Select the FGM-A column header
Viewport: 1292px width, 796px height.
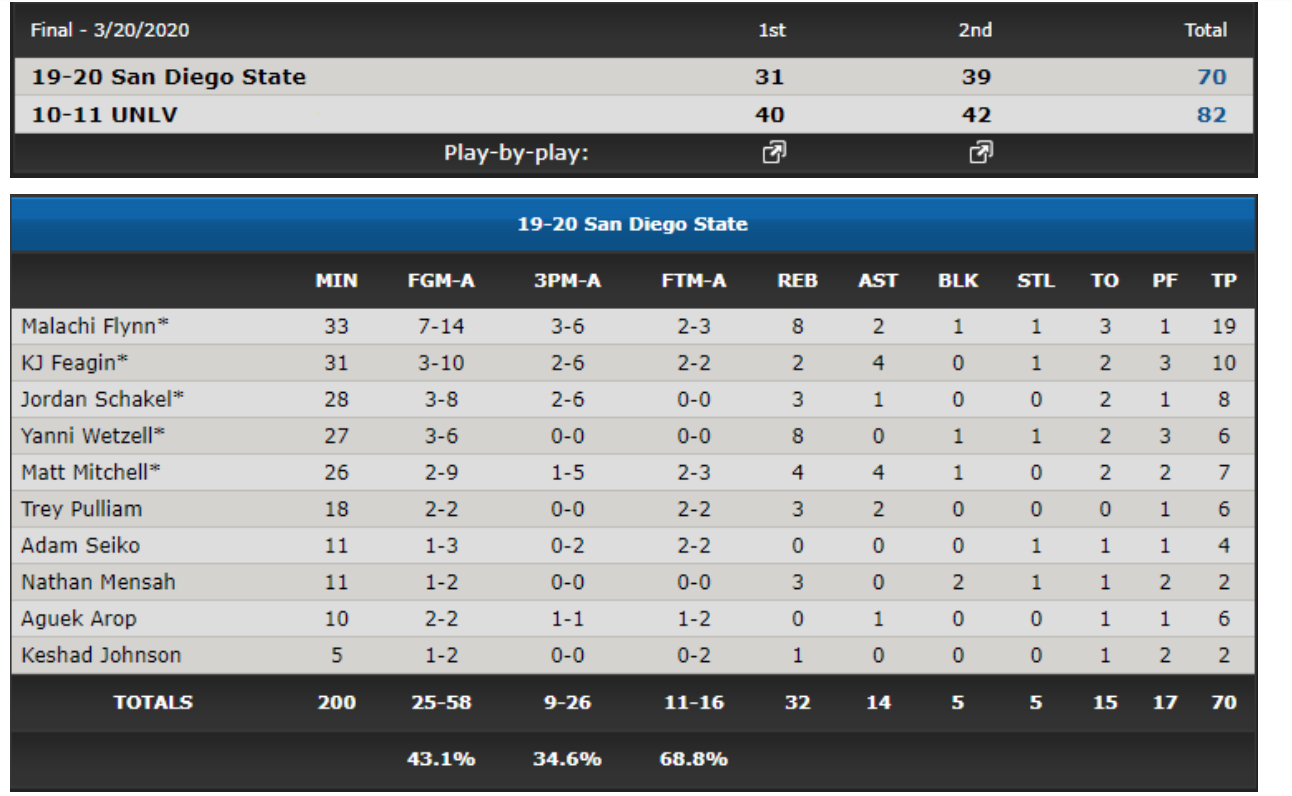tap(441, 281)
